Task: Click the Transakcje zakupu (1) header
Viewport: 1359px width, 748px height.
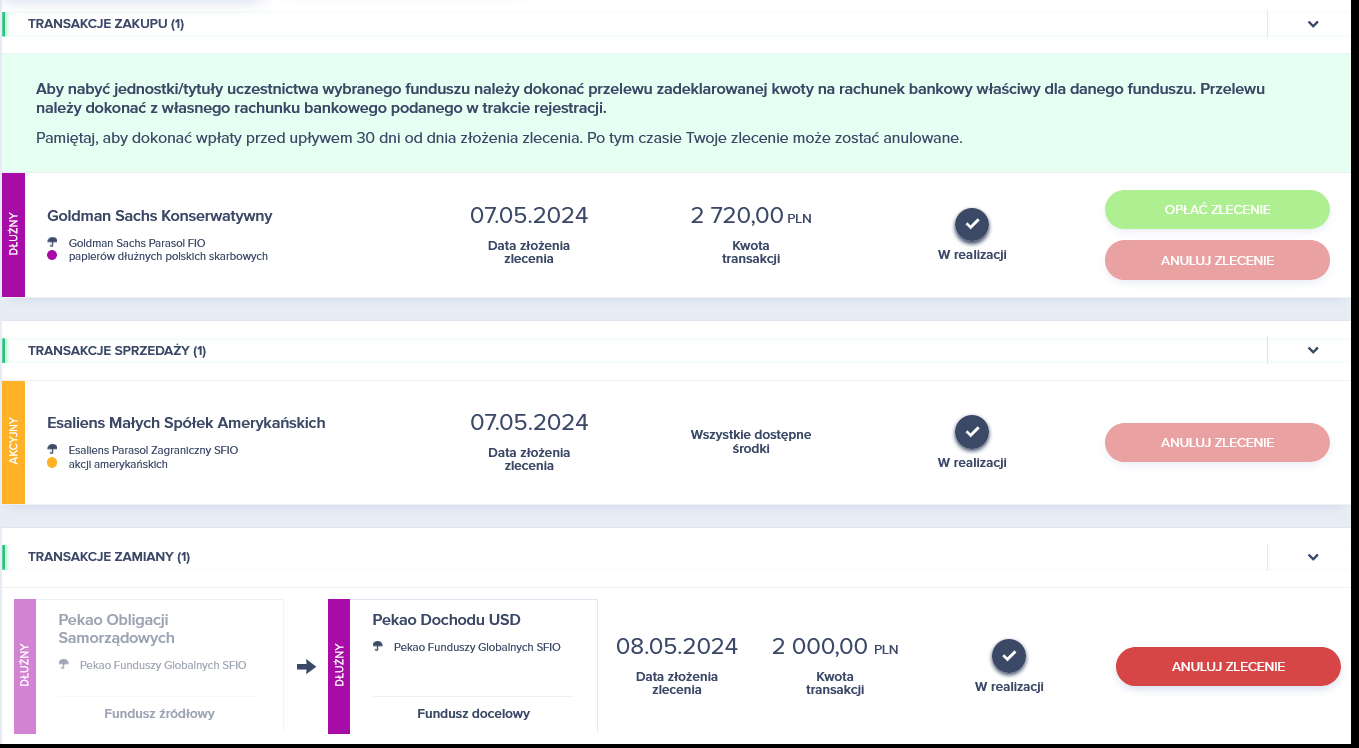Action: pos(106,24)
